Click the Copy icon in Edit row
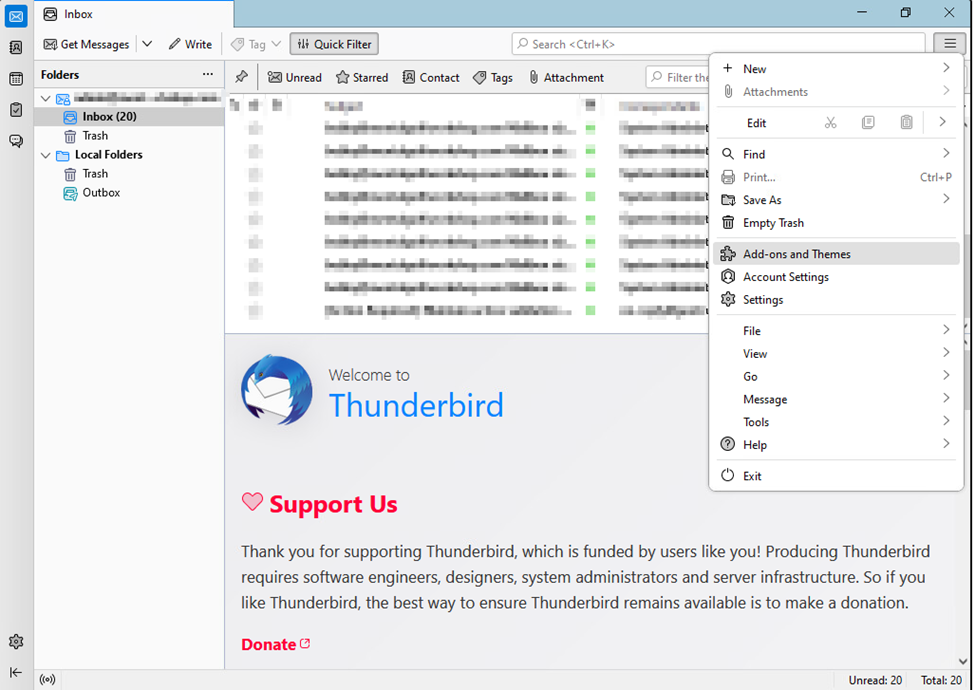Screen dimensions: 975x690 tap(868, 122)
